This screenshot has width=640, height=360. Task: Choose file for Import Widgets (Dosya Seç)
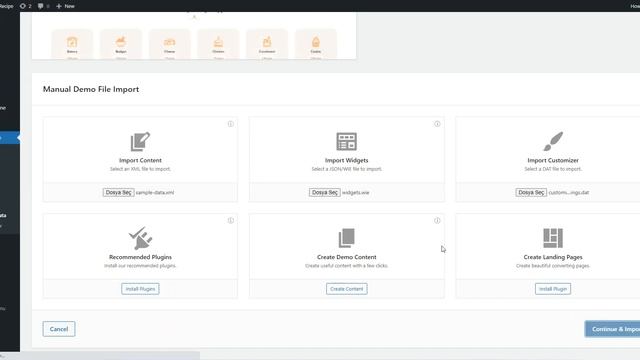[324, 192]
